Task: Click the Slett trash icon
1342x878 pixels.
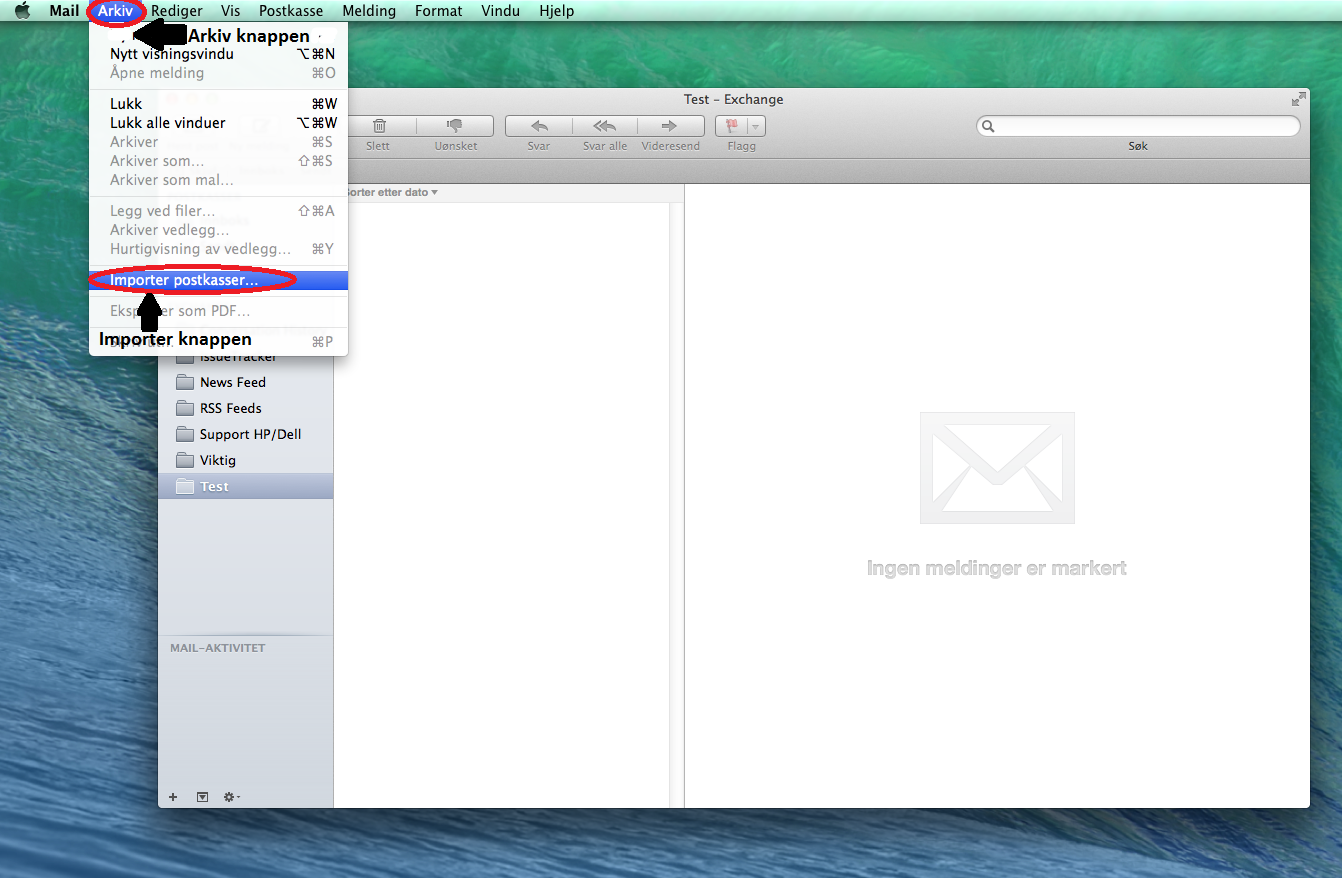Action: point(379,126)
